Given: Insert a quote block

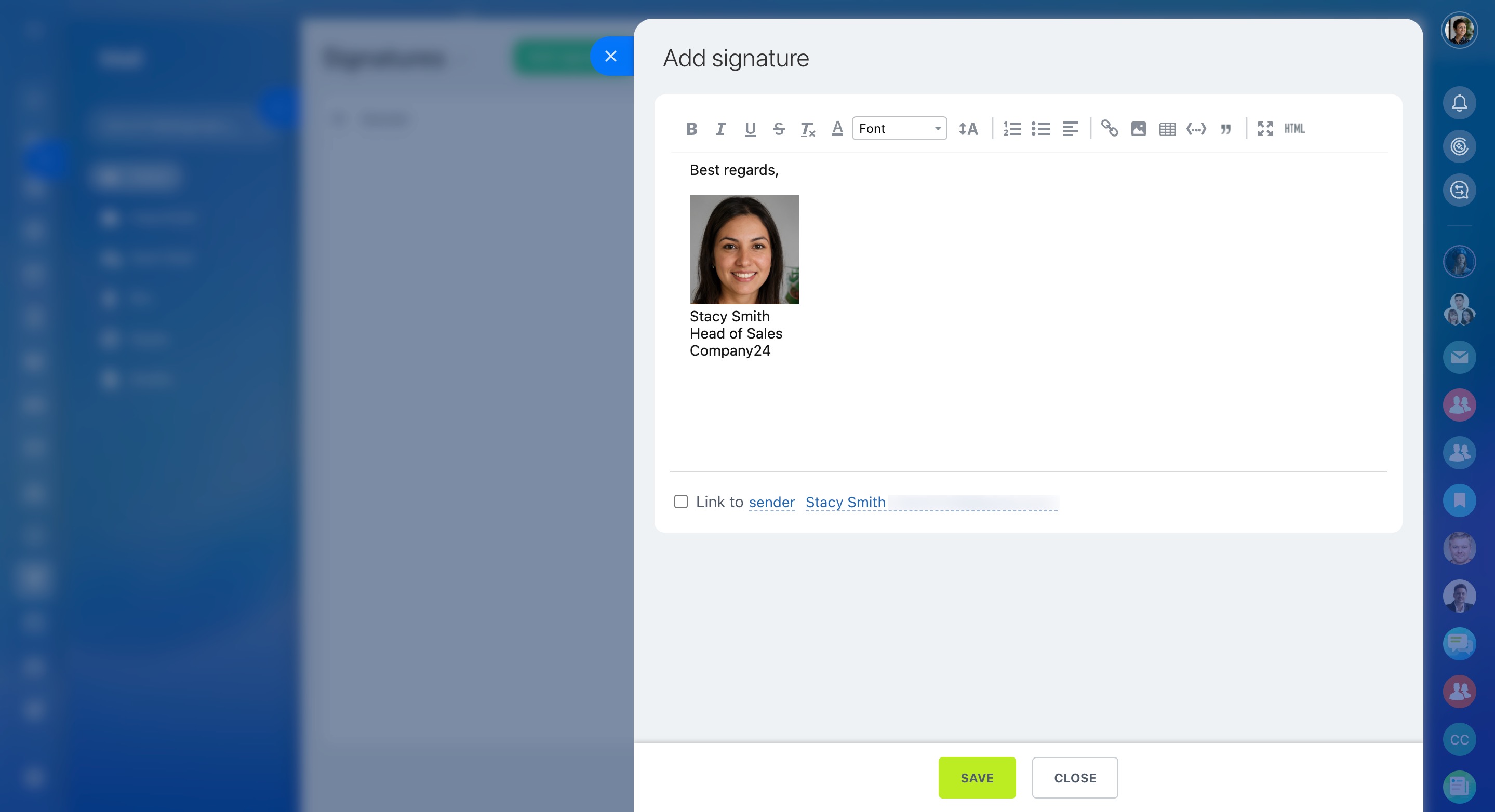Looking at the screenshot, I should pos(1226,129).
